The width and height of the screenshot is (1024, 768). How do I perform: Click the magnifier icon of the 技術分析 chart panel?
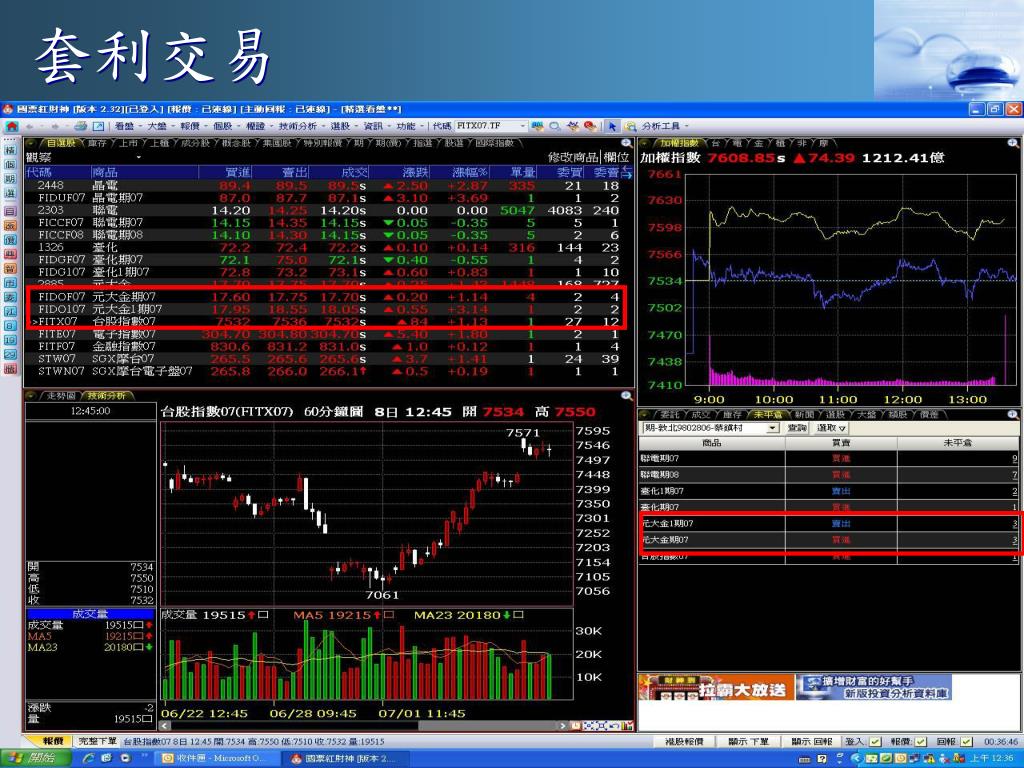(x=627, y=396)
